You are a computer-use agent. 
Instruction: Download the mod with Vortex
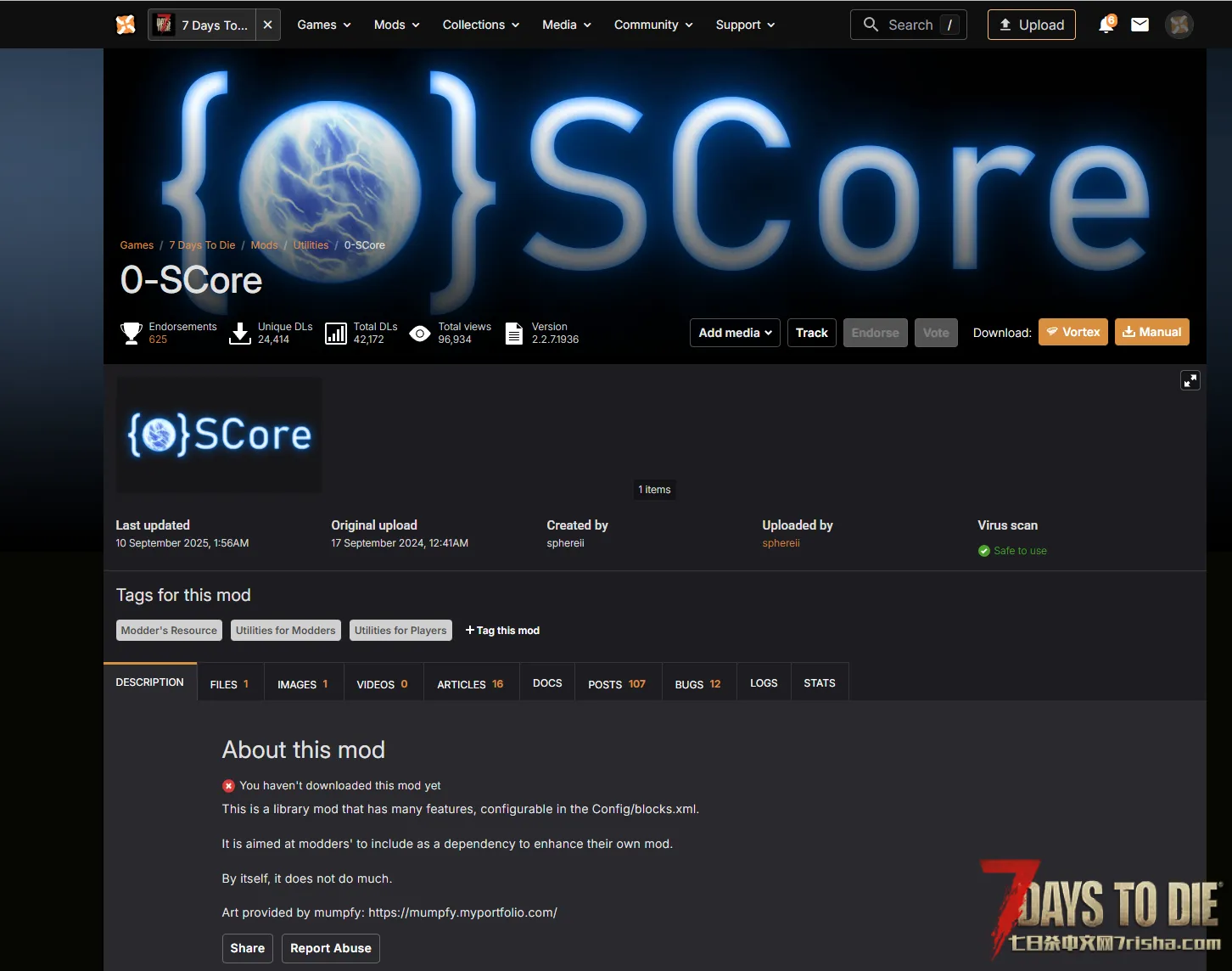click(x=1073, y=332)
